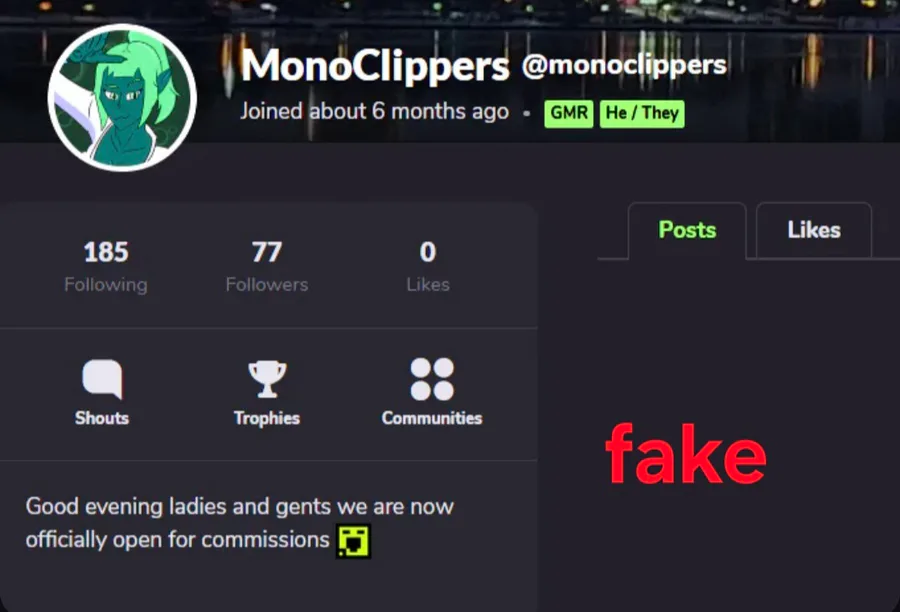Open the 185 Following list
Screen dimensions: 900x612
[x=106, y=267]
